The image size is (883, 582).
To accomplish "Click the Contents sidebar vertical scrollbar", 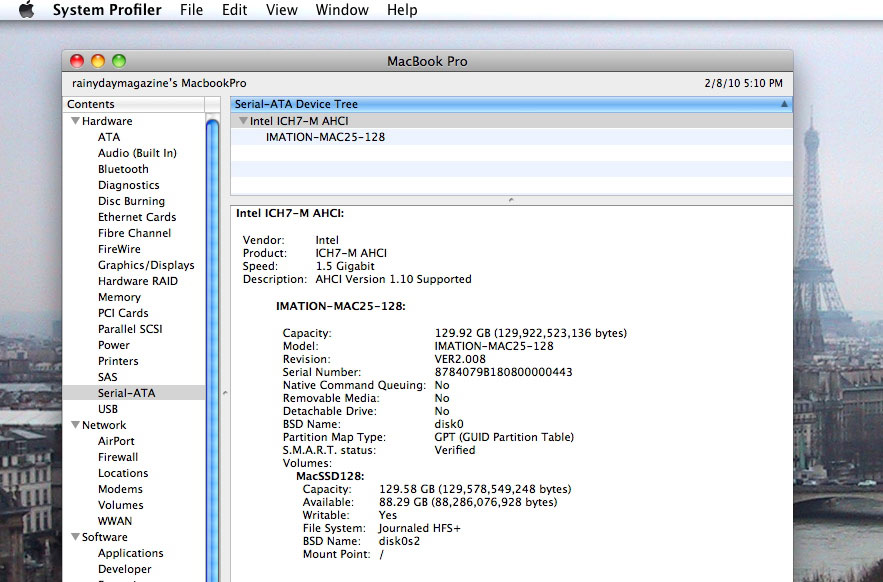I will coord(212,349).
